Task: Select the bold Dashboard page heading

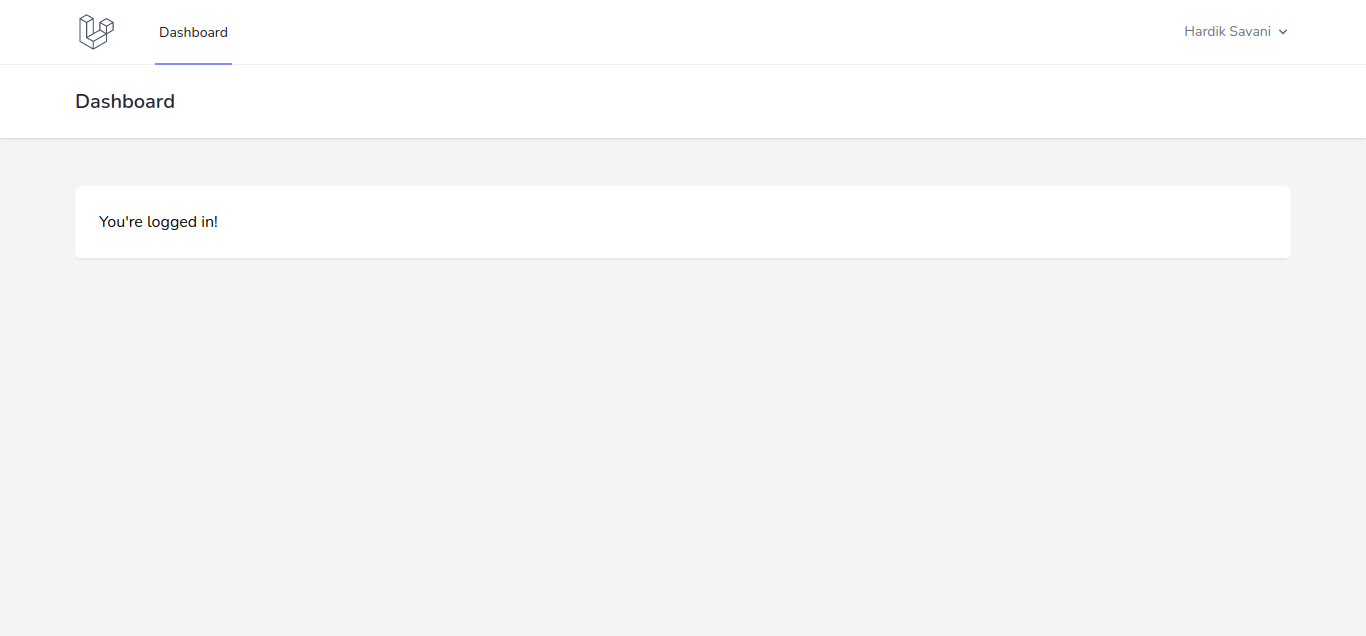Action: 125,101
